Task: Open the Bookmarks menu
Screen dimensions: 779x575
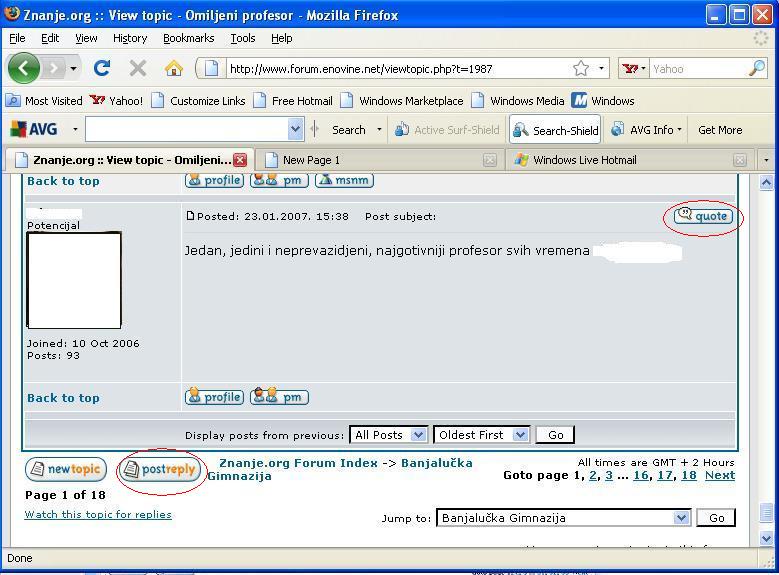Action: click(188, 38)
